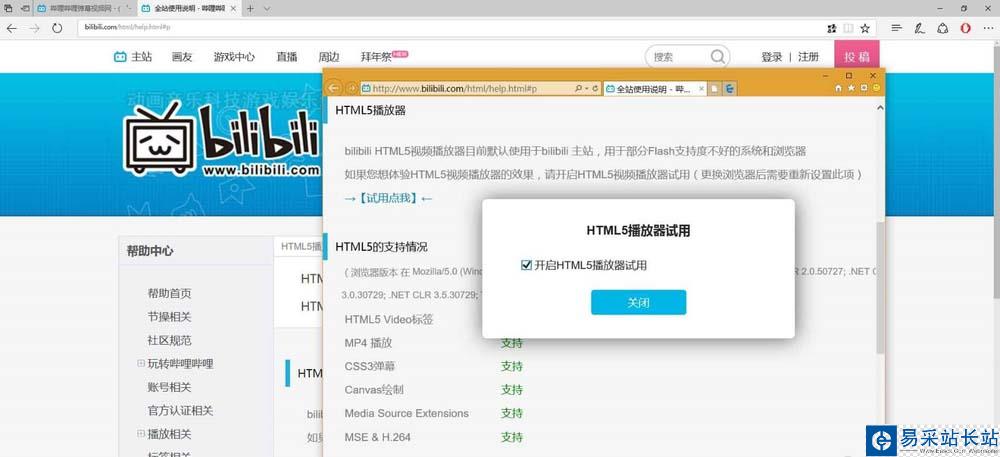
Task: Expand the 播放相关 tree item
Action: (x=141, y=433)
